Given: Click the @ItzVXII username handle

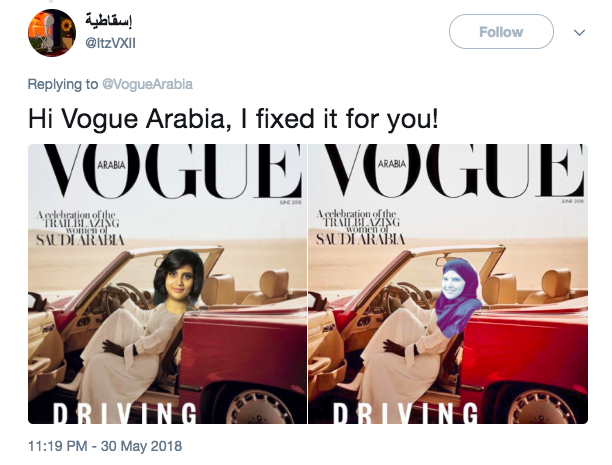Looking at the screenshot, I should [110, 43].
